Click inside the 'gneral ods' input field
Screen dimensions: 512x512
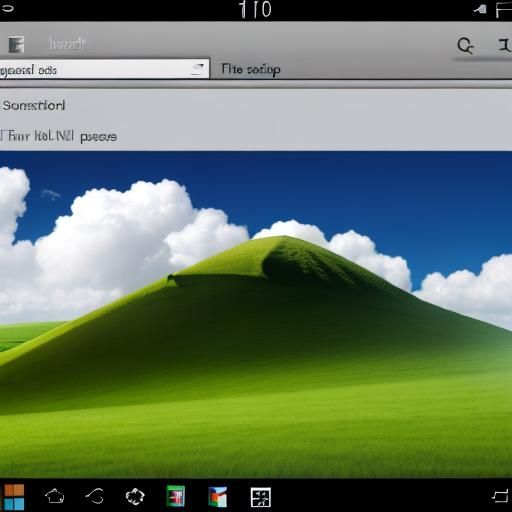click(x=105, y=69)
